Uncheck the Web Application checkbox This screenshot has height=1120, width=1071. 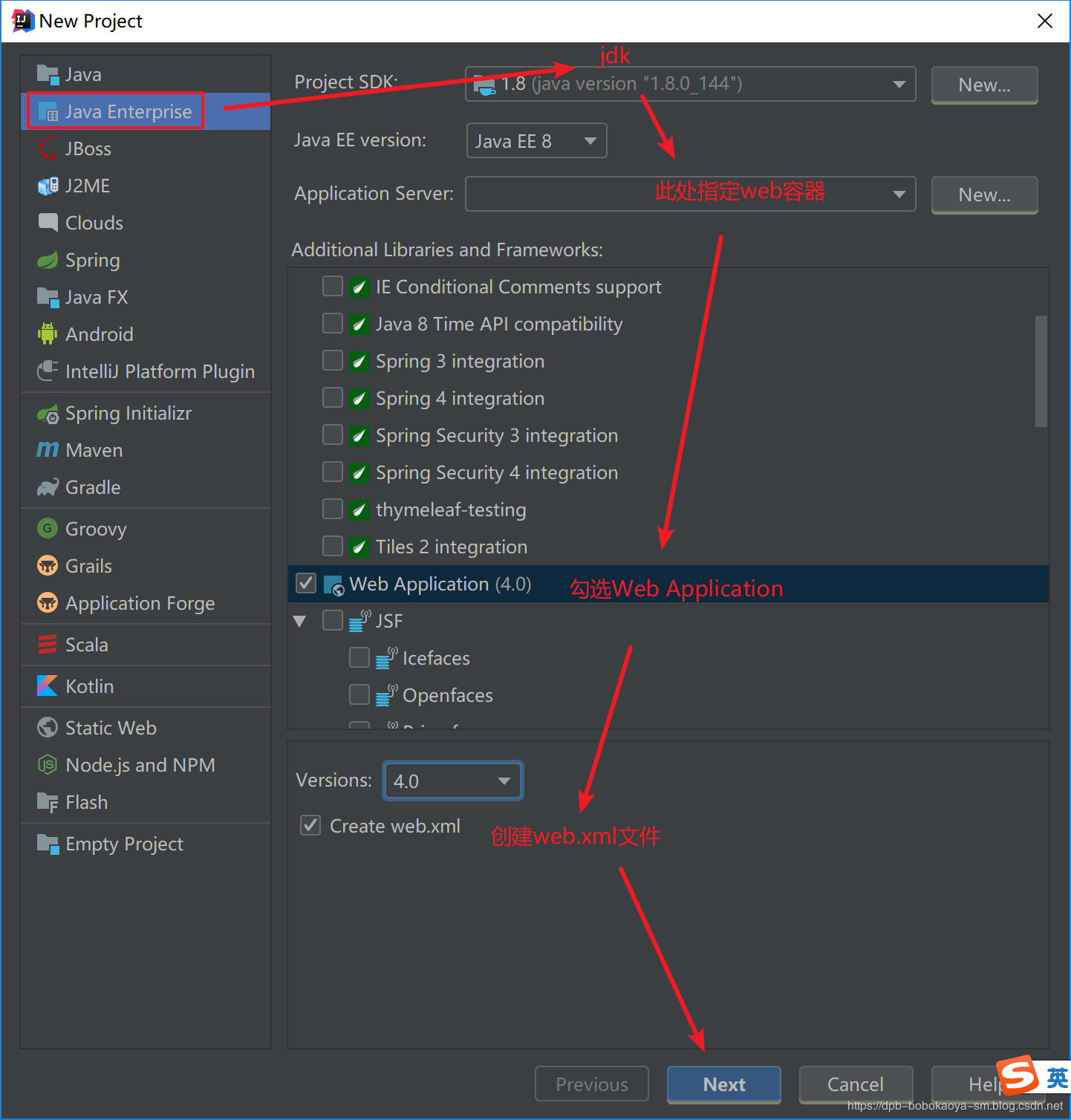coord(306,583)
